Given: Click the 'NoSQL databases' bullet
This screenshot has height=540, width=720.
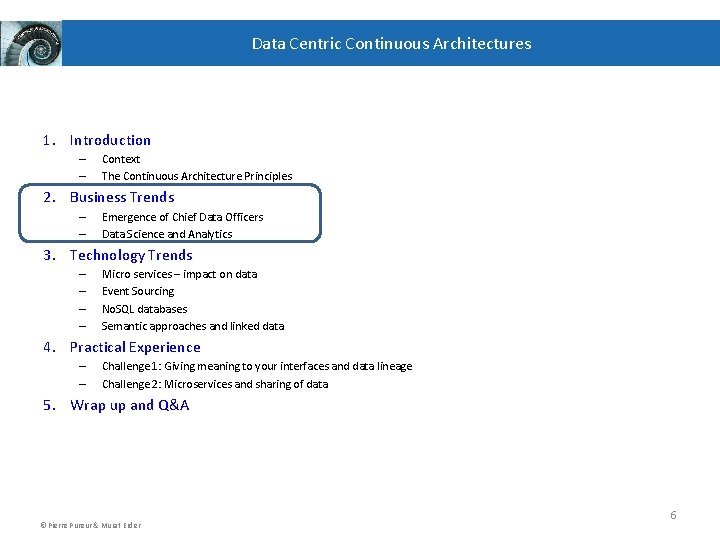Looking at the screenshot, I should [x=145, y=309].
